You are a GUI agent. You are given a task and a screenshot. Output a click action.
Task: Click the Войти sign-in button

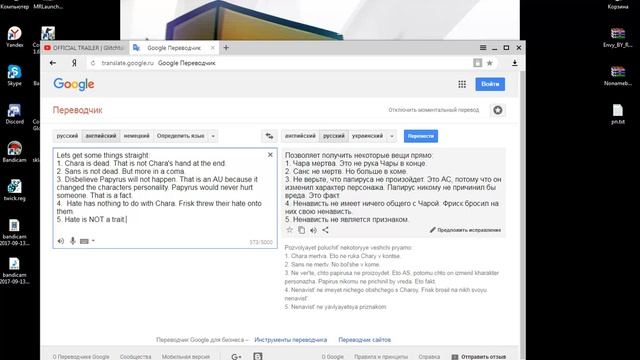490,84
